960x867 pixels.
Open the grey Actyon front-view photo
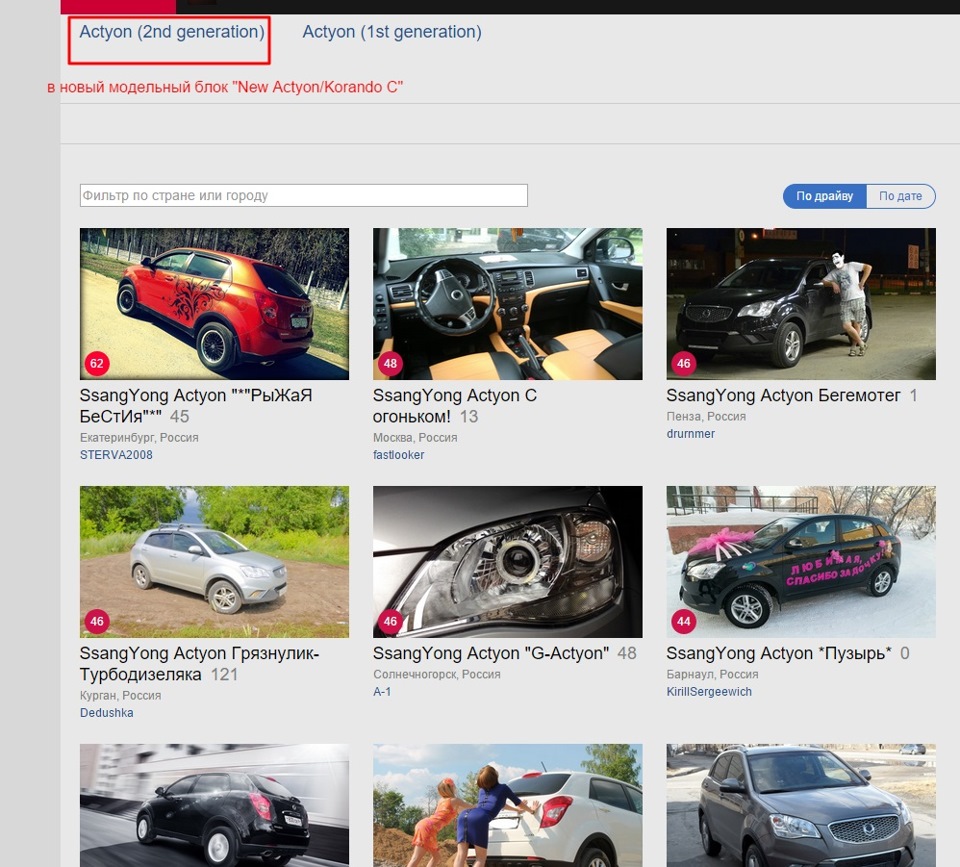(801, 805)
